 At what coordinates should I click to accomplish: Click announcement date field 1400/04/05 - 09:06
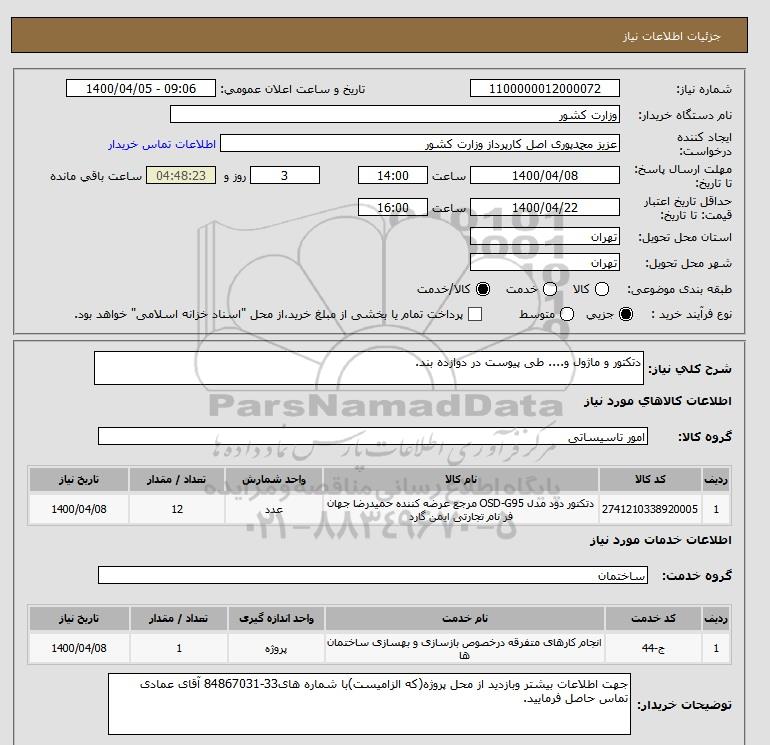click(141, 88)
